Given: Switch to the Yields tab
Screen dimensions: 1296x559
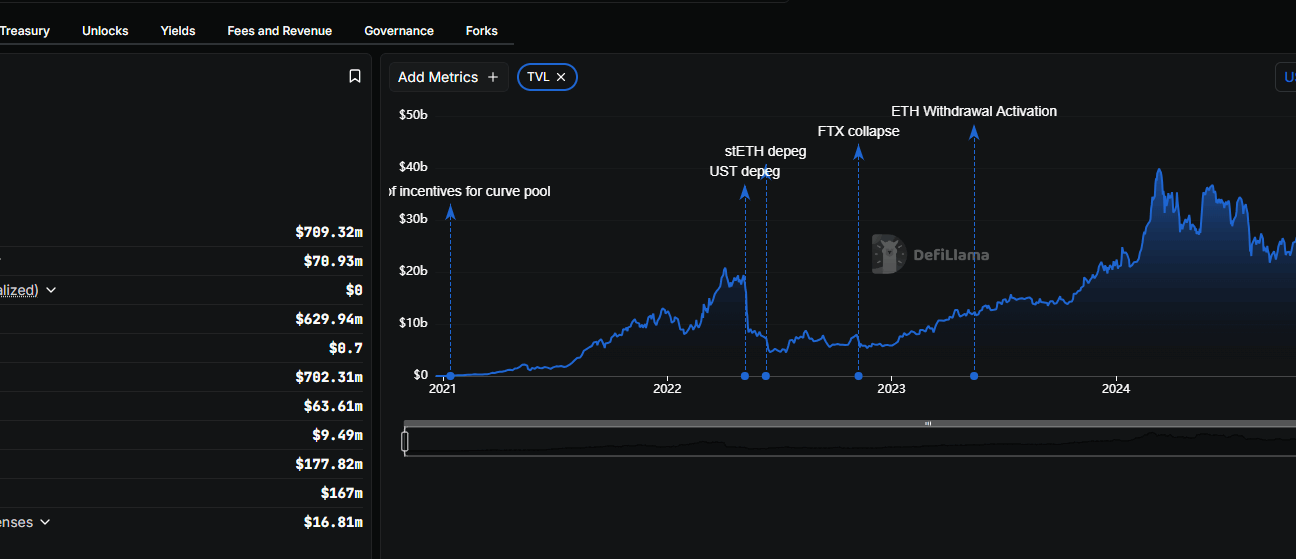Looking at the screenshot, I should (178, 31).
